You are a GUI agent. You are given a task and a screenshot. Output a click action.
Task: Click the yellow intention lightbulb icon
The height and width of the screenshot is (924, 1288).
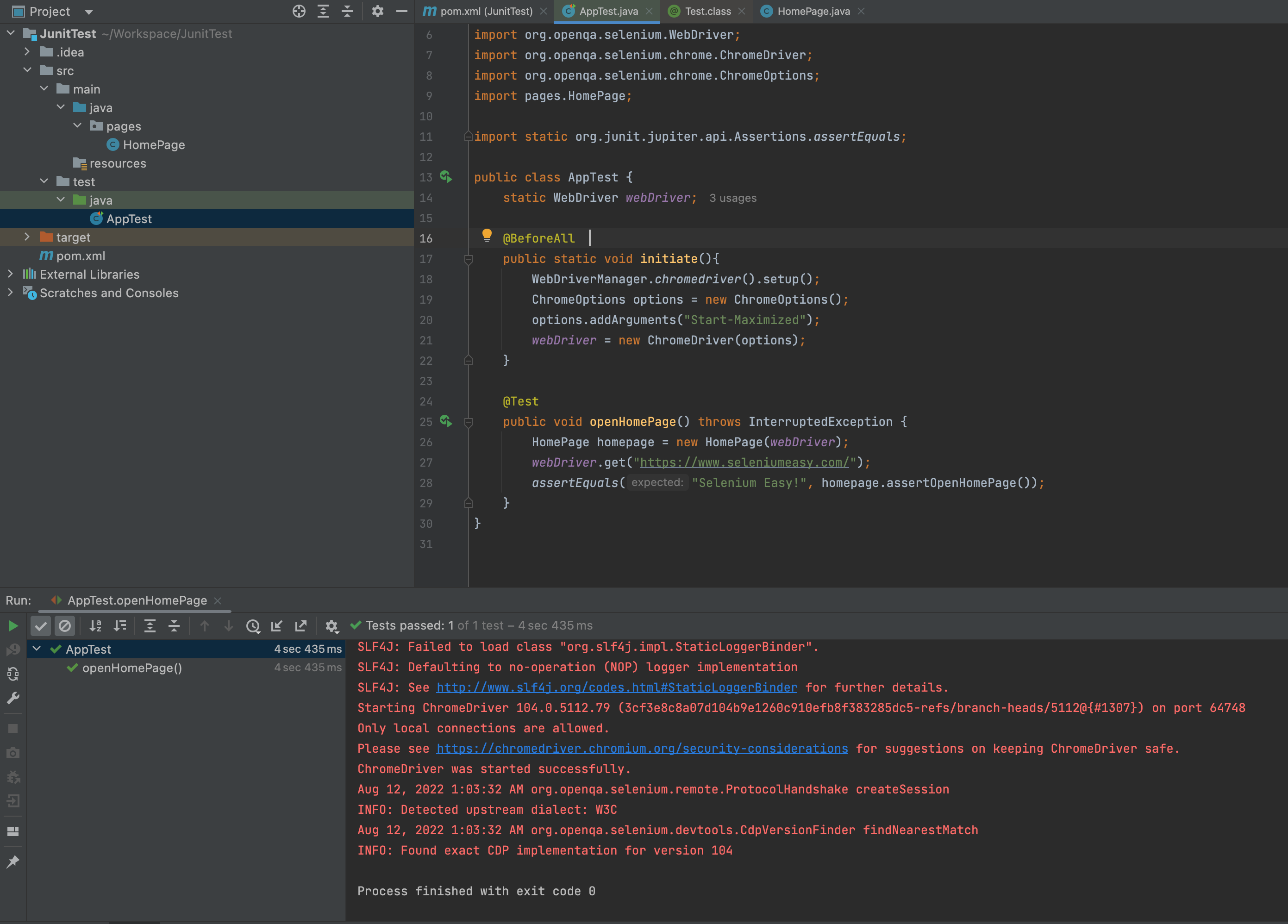(487, 235)
